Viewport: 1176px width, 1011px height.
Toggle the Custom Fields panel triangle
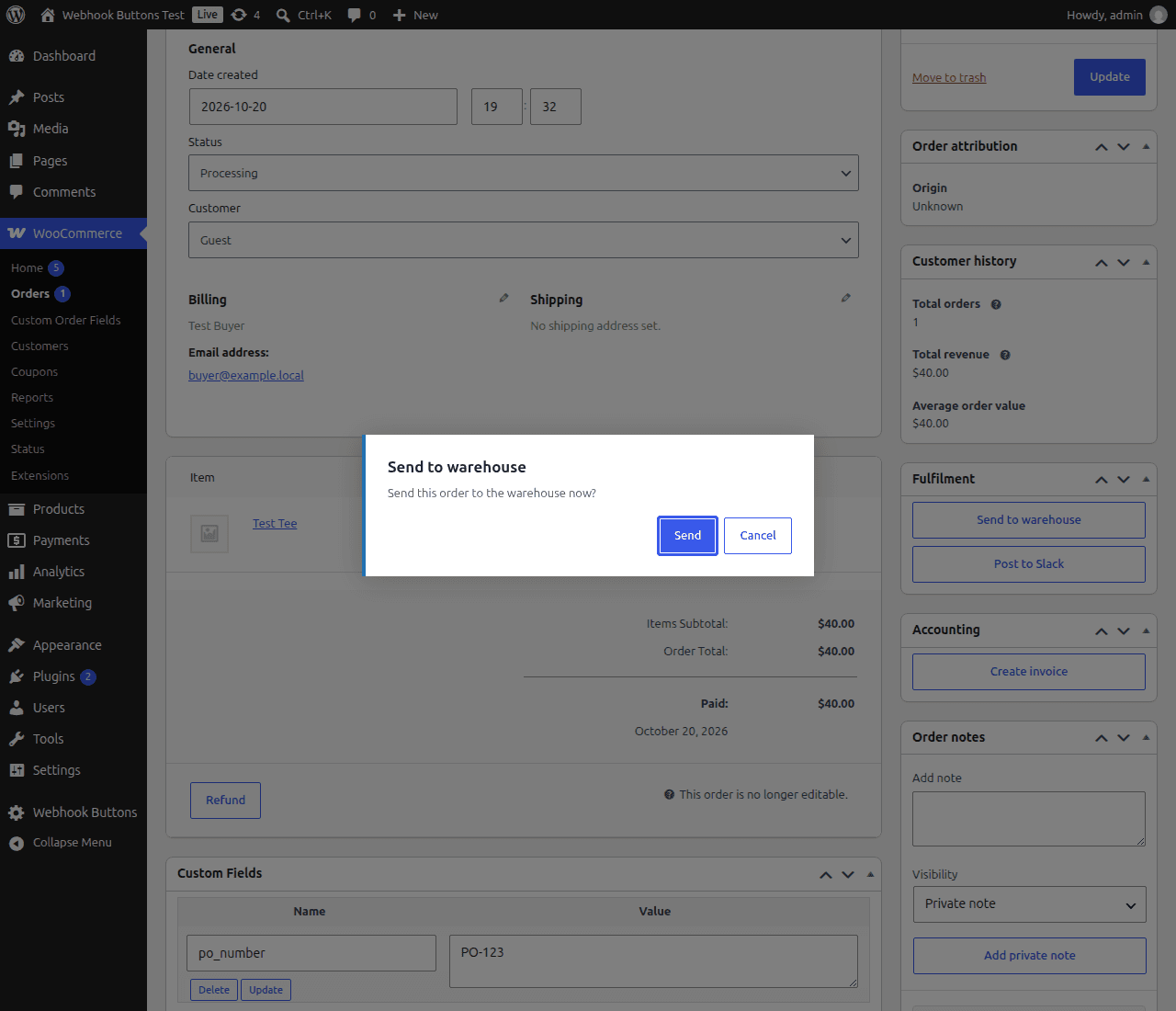coord(870,874)
